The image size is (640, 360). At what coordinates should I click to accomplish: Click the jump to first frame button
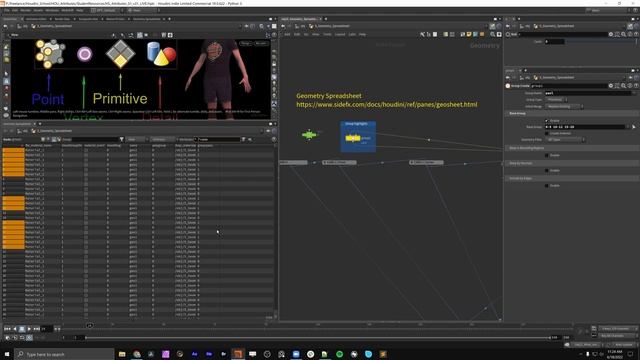[x=7, y=329]
